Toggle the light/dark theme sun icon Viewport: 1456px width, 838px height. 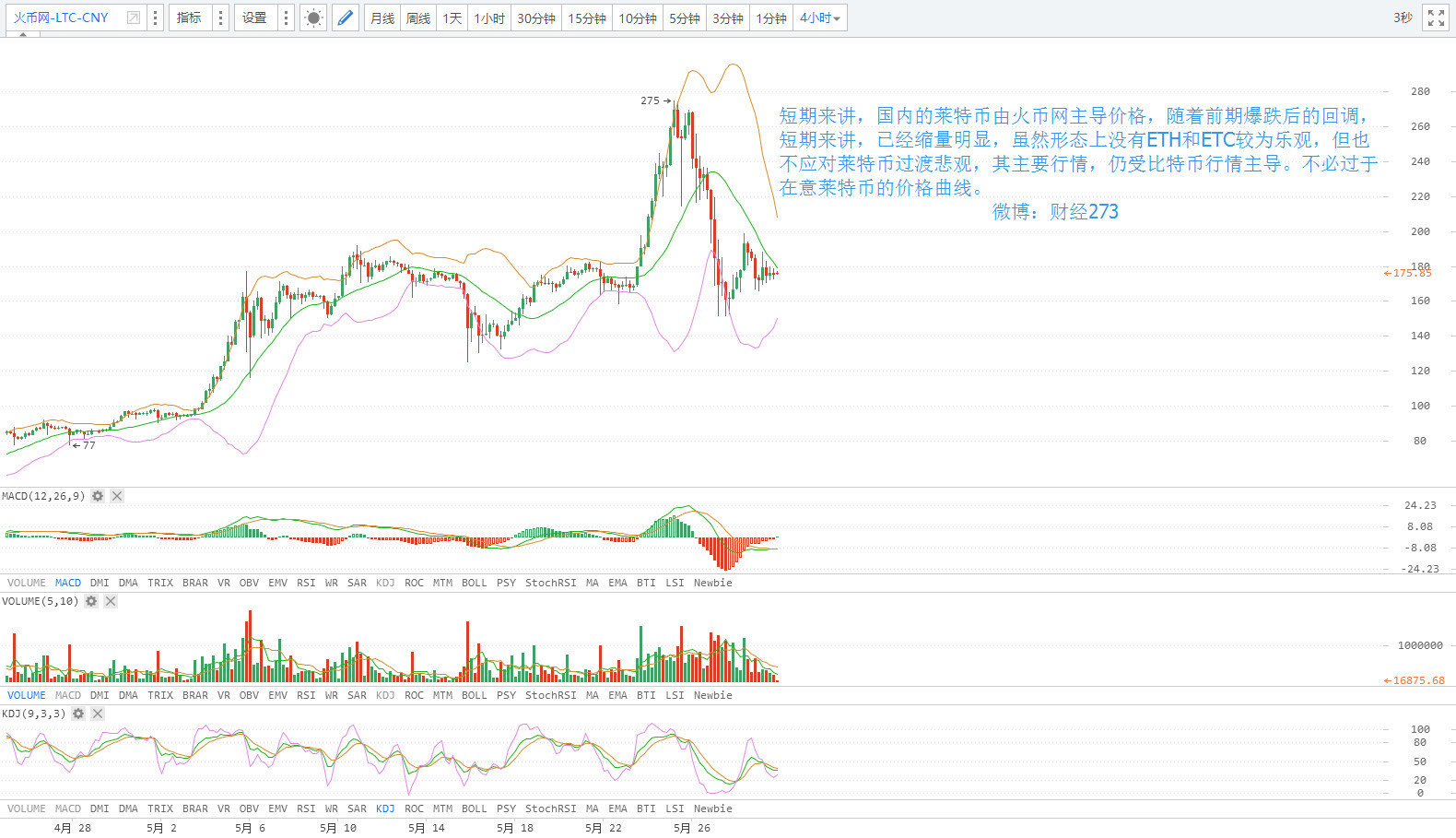(313, 18)
